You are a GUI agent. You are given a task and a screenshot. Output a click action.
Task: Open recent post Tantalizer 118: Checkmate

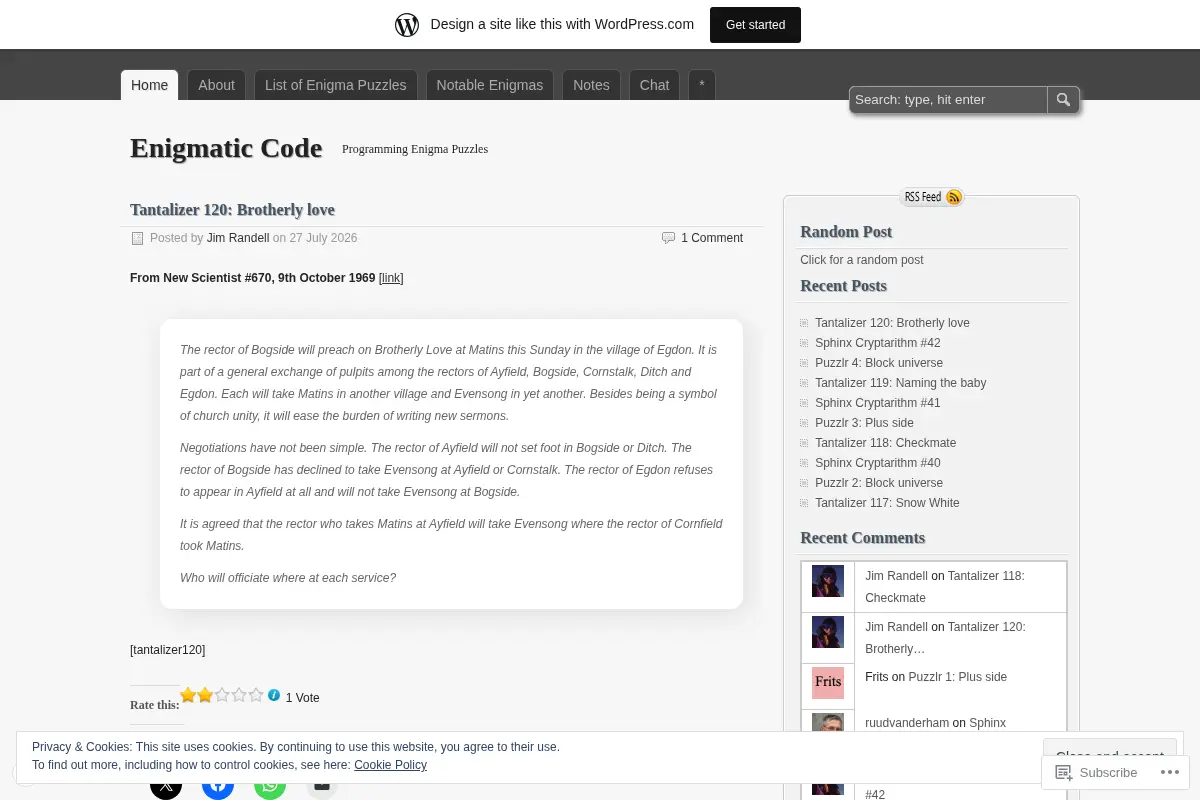(x=885, y=443)
